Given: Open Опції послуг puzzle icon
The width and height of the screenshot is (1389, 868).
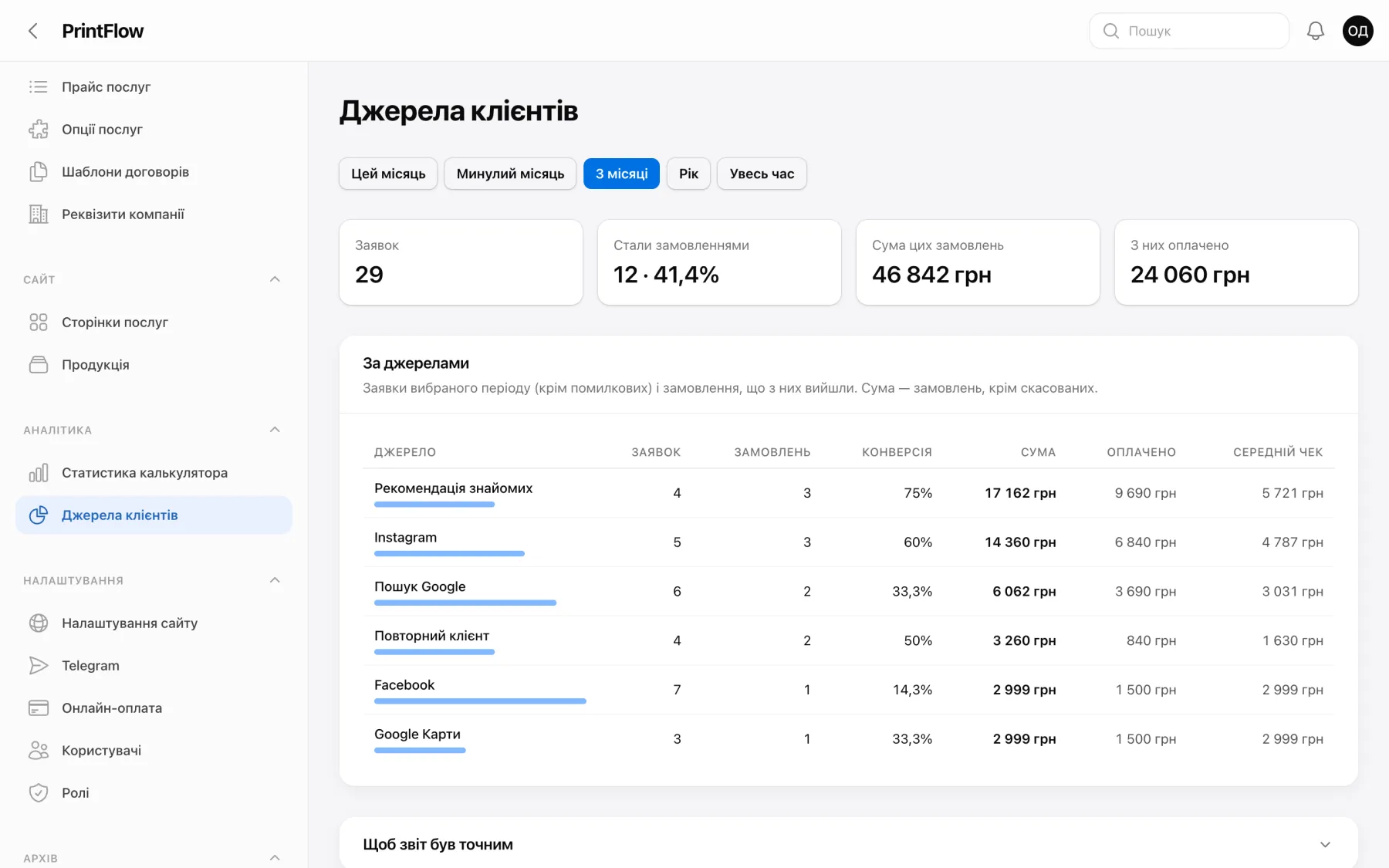Looking at the screenshot, I should pyautogui.click(x=39, y=130).
